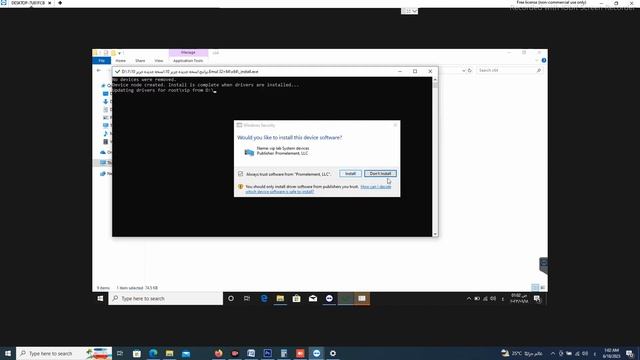Viewport: 640px width, 360px height.
Task: Click Install in the Windows Security dialog
Action: pos(350,173)
